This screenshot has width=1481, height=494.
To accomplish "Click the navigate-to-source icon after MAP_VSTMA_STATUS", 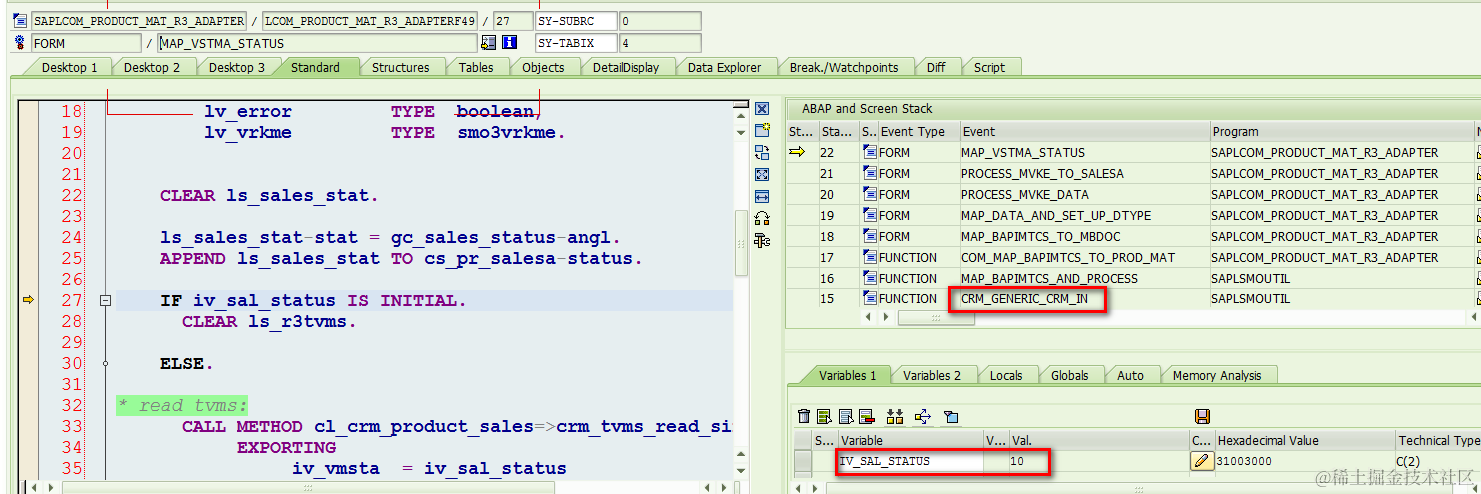I will click(x=488, y=43).
